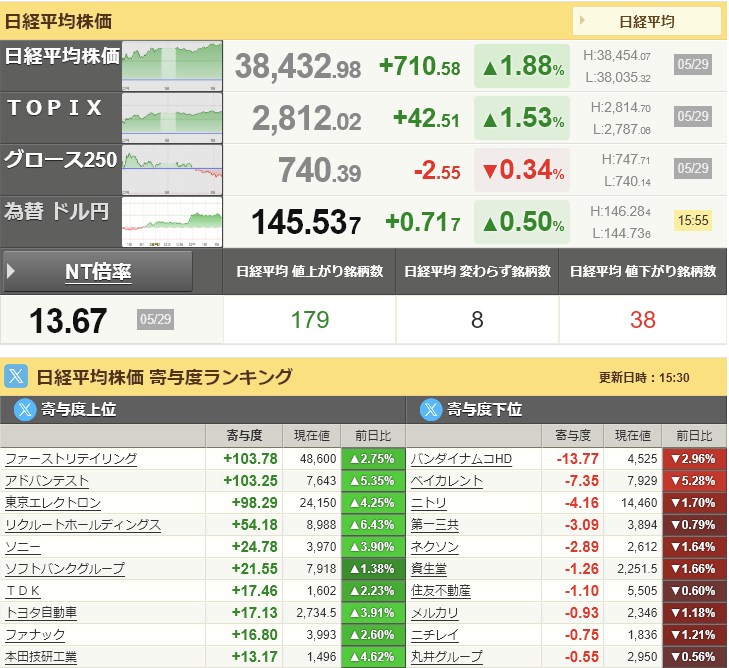Open バンダイナムコHD stock link
The image size is (729, 668).
click(x=461, y=459)
